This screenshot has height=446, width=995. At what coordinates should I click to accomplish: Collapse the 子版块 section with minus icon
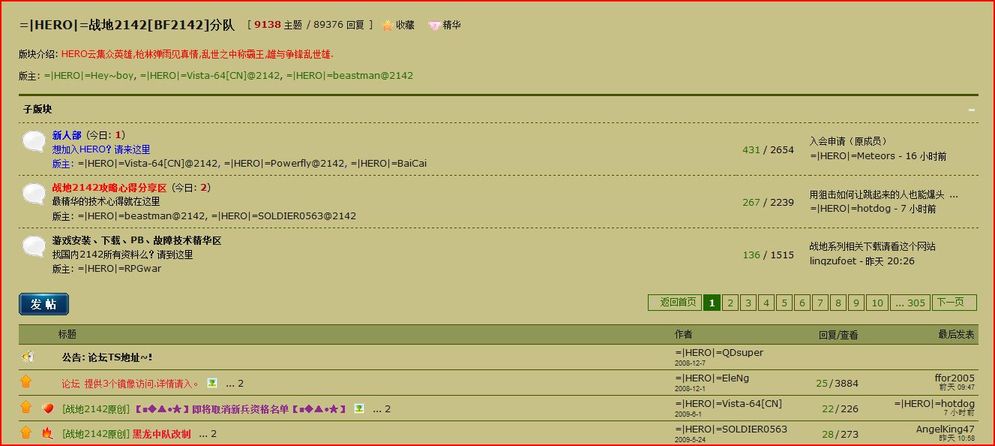pyautogui.click(x=972, y=110)
